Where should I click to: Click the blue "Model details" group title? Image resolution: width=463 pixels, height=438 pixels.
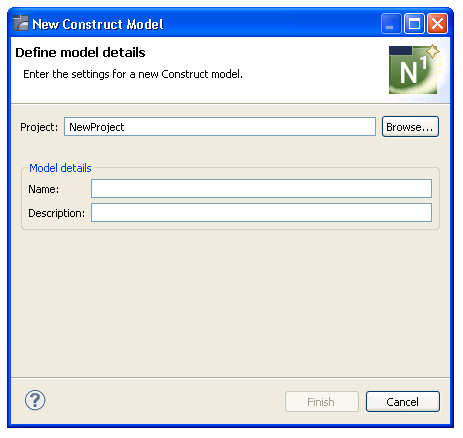[x=60, y=168]
